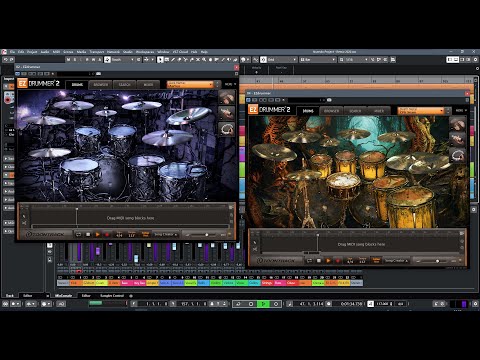The image size is (480, 360).
Task: Open the MENU dropdown in right EZdrummer
Action: pos(461,110)
